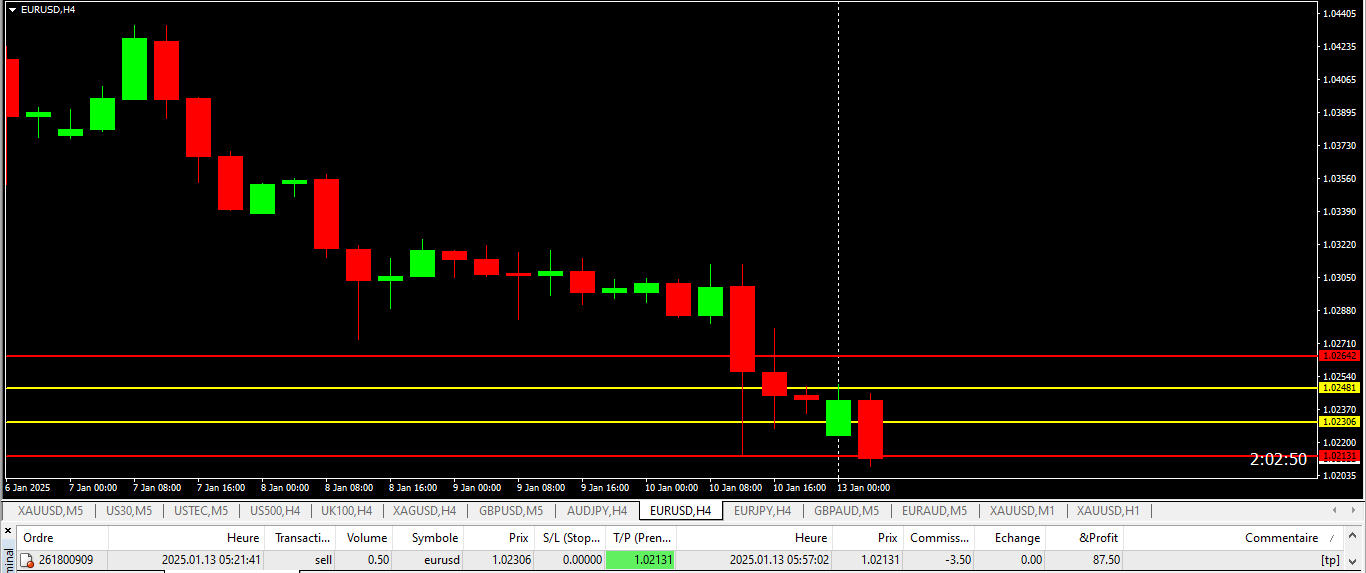1366x573 pixels.
Task: Click the 13 Jan 00:00 time axis label
Action: tap(865, 488)
